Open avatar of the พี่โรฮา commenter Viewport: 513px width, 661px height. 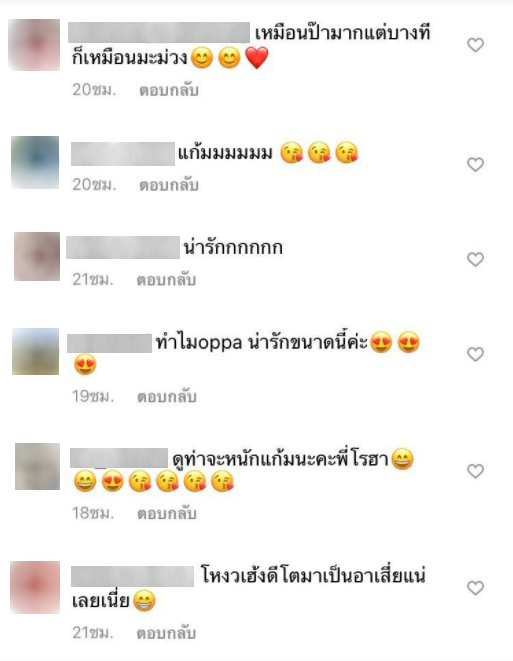coord(38,466)
